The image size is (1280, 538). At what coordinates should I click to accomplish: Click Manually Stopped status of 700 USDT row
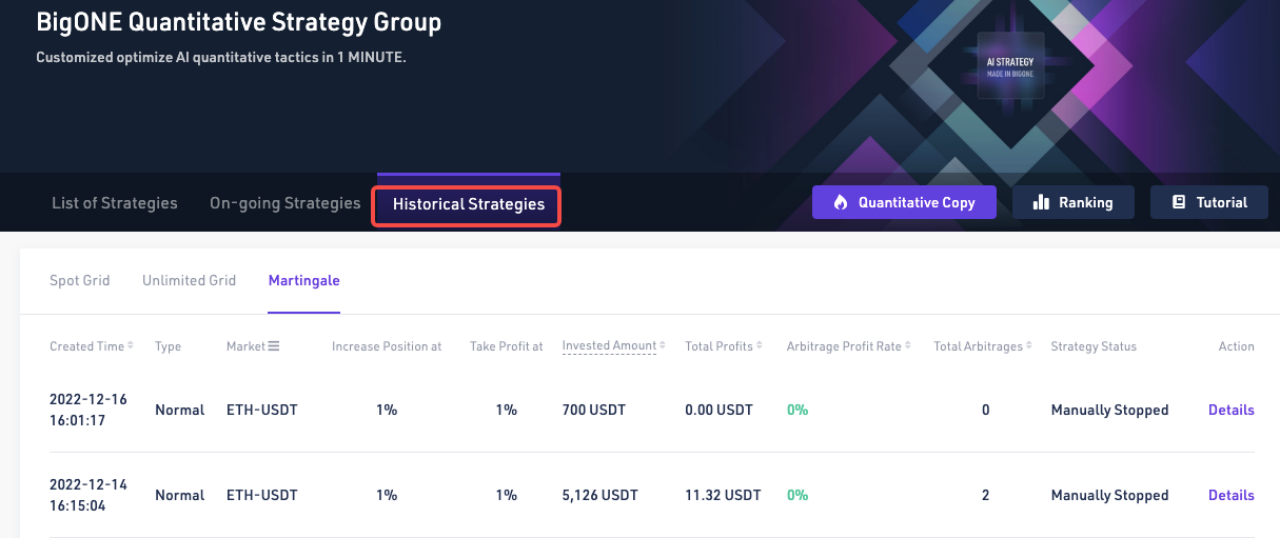pyautogui.click(x=1110, y=410)
